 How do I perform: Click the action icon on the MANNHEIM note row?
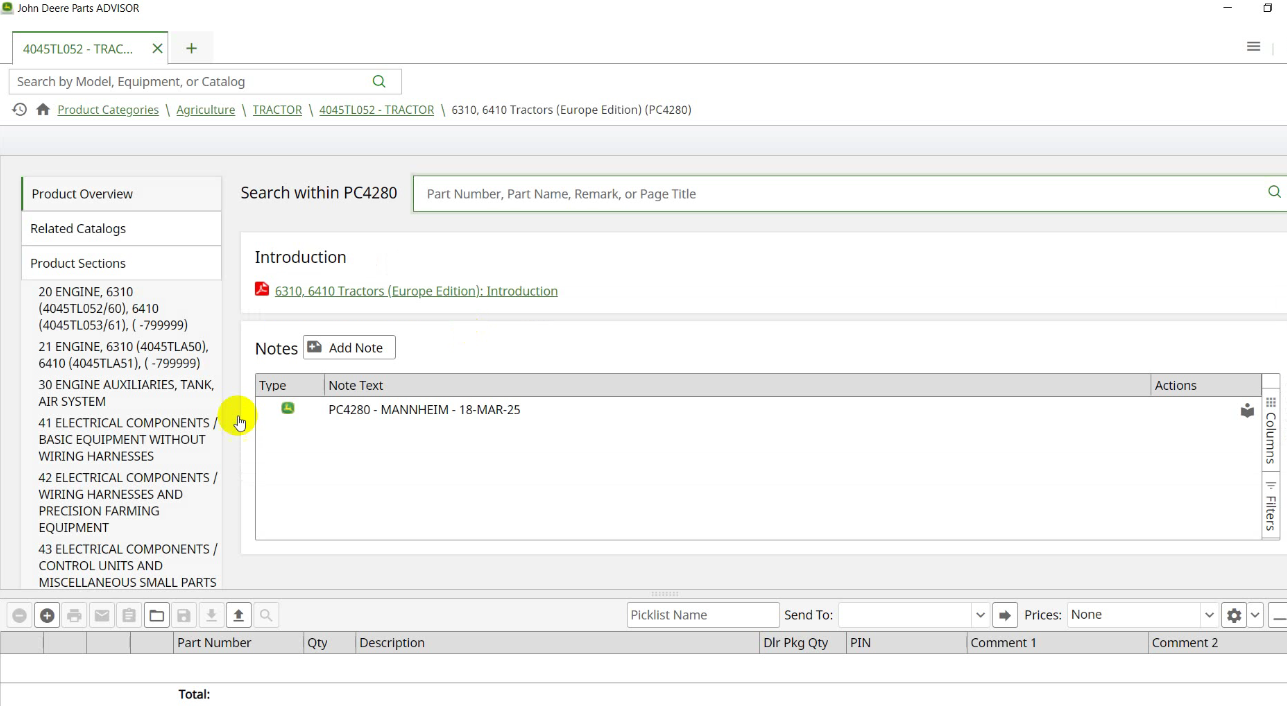coord(1247,410)
